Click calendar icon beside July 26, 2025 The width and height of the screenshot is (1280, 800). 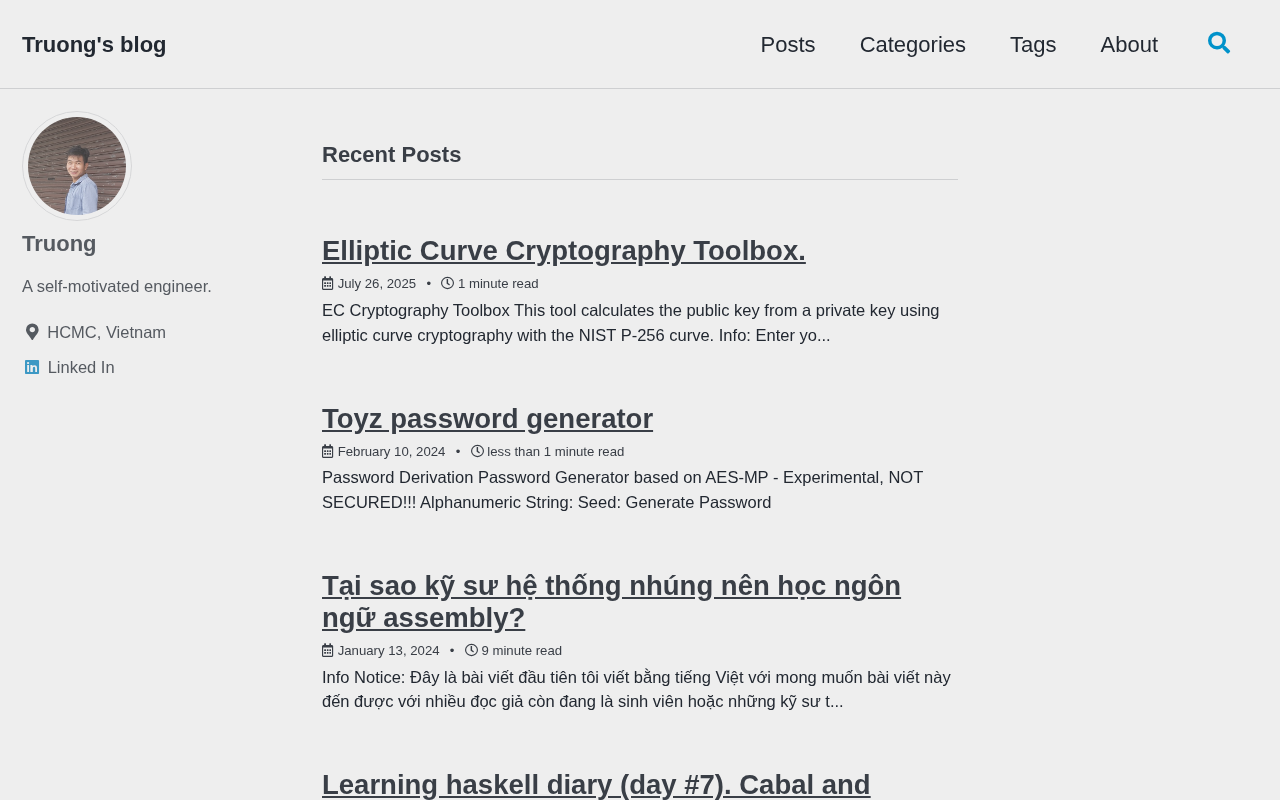click(x=327, y=283)
